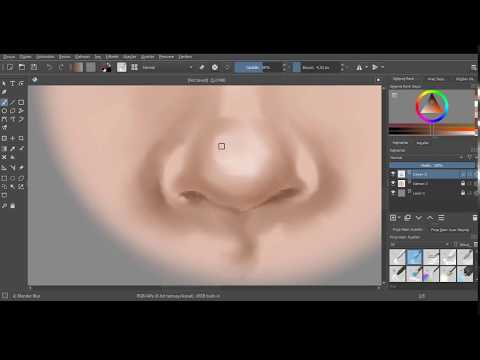Select the Ellipse shape tool
Screen dimensions: 480x360
(x=4, y=111)
